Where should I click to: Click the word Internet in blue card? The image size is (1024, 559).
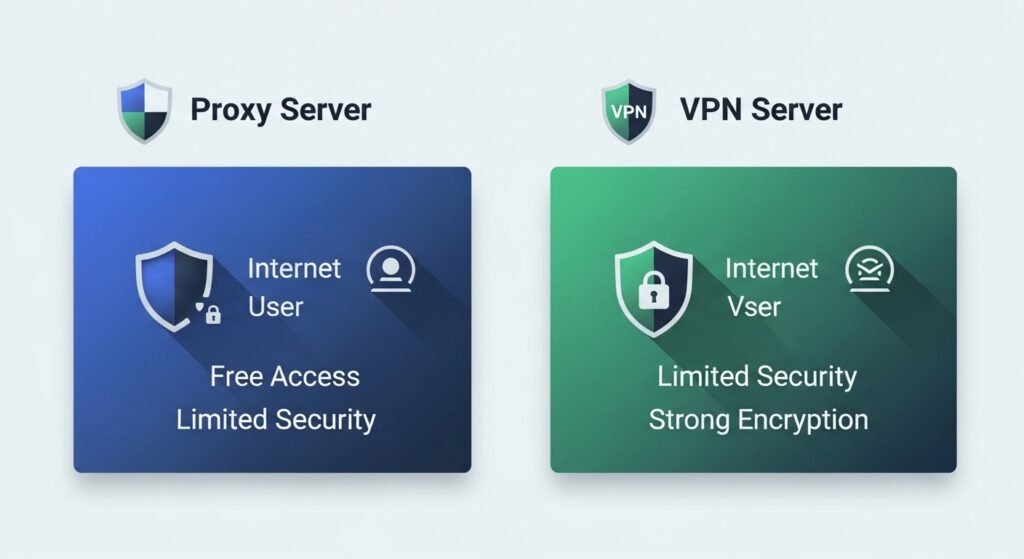(x=294, y=269)
